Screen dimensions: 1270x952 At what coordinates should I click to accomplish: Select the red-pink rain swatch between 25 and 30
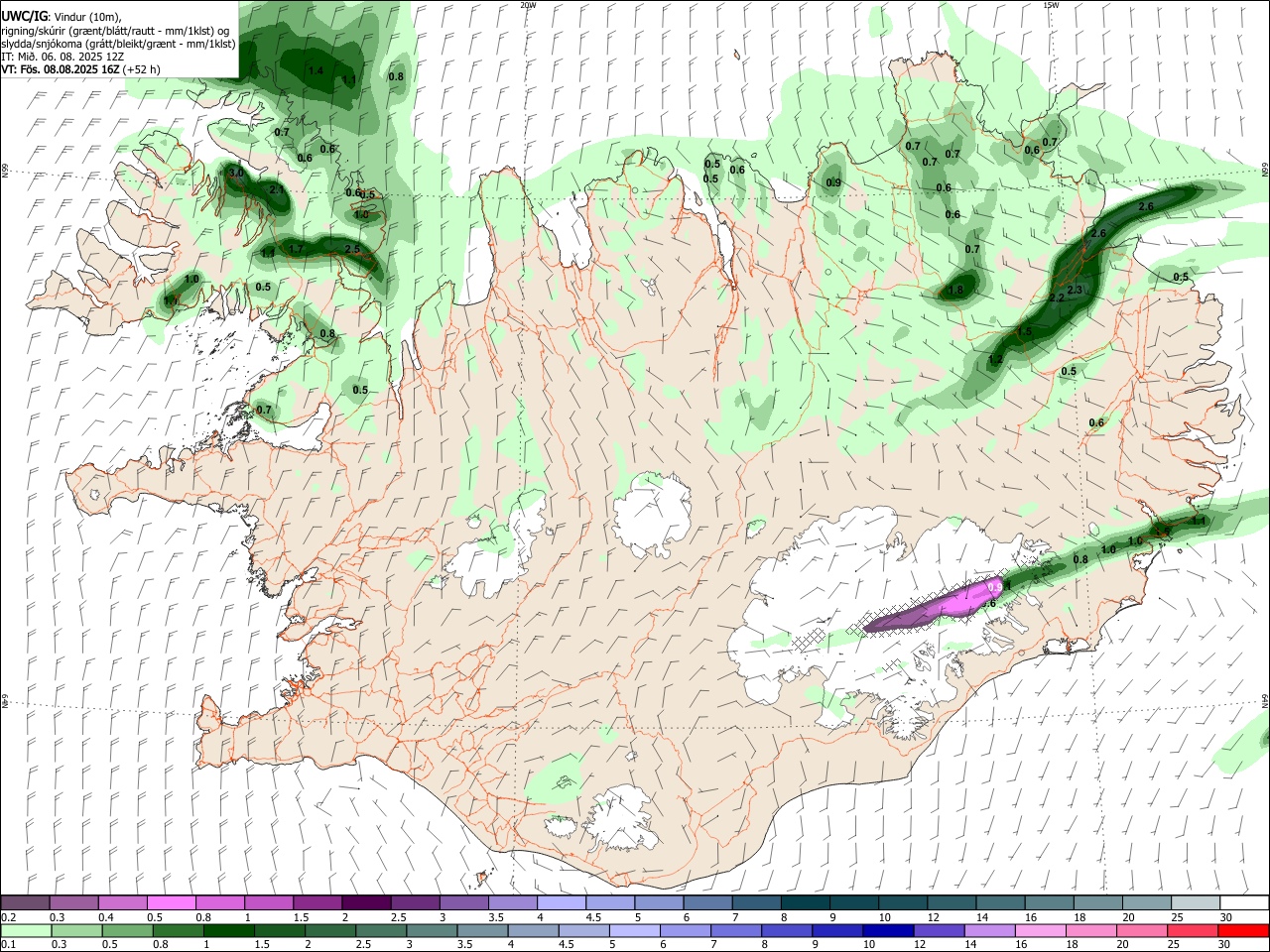[x=1194, y=931]
